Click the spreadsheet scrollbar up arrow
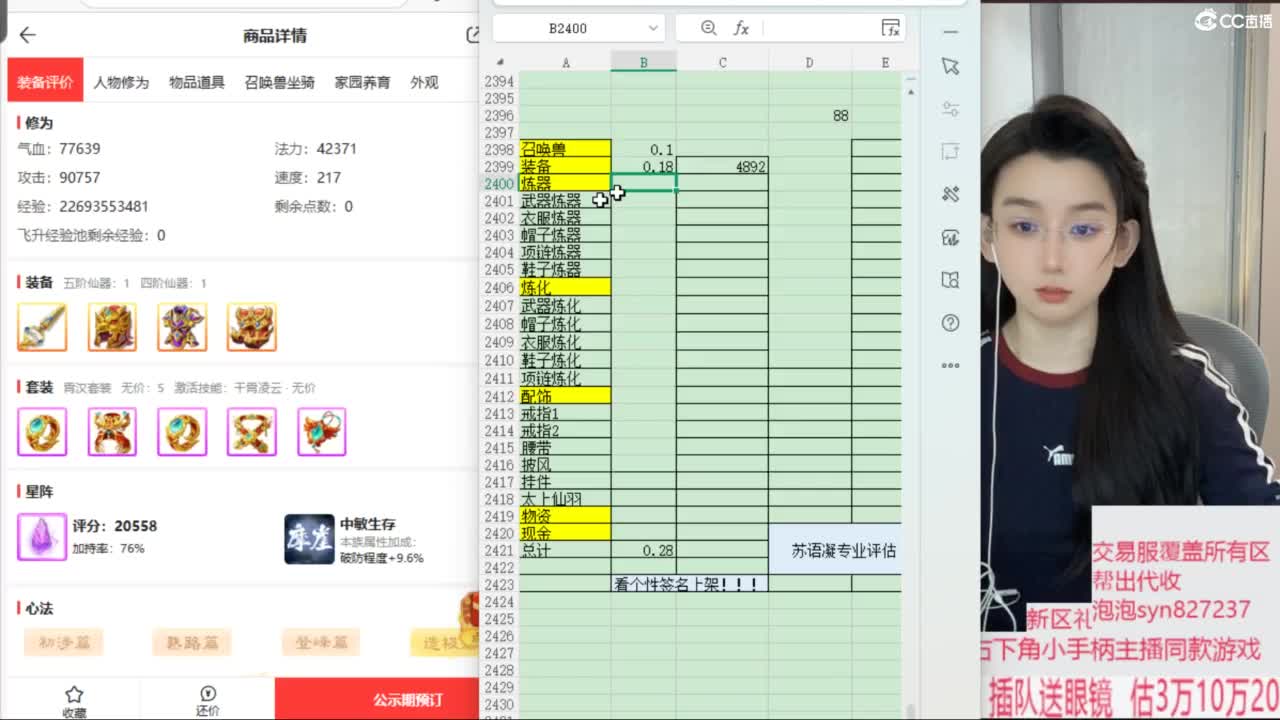Screen dimensions: 1280x720 pyautogui.click(x=910, y=92)
